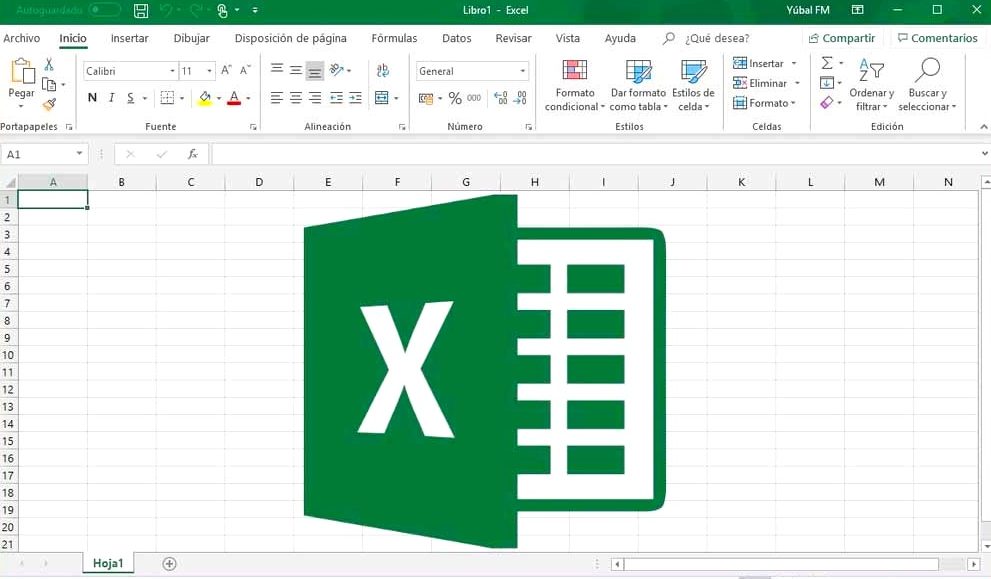Add a new sheet with plus button
Viewport: 991px width, 579px height.
tap(169, 564)
